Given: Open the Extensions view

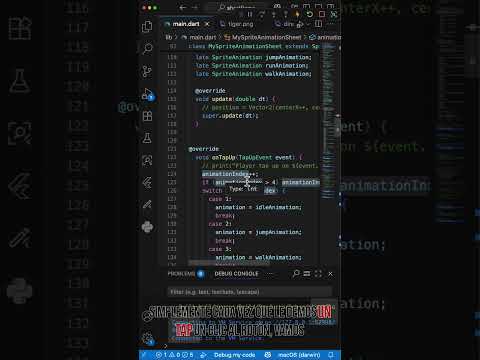Looking at the screenshot, I should point(147,116).
